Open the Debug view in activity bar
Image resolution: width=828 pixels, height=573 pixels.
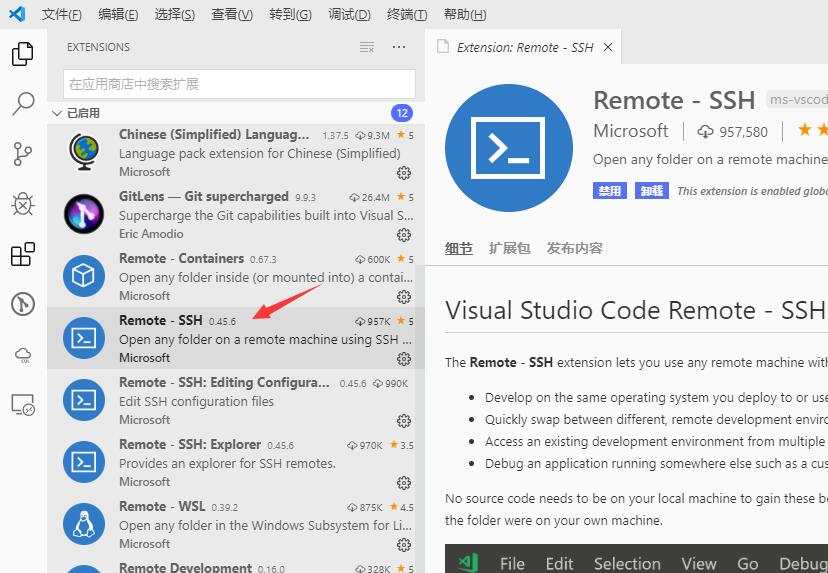click(23, 204)
